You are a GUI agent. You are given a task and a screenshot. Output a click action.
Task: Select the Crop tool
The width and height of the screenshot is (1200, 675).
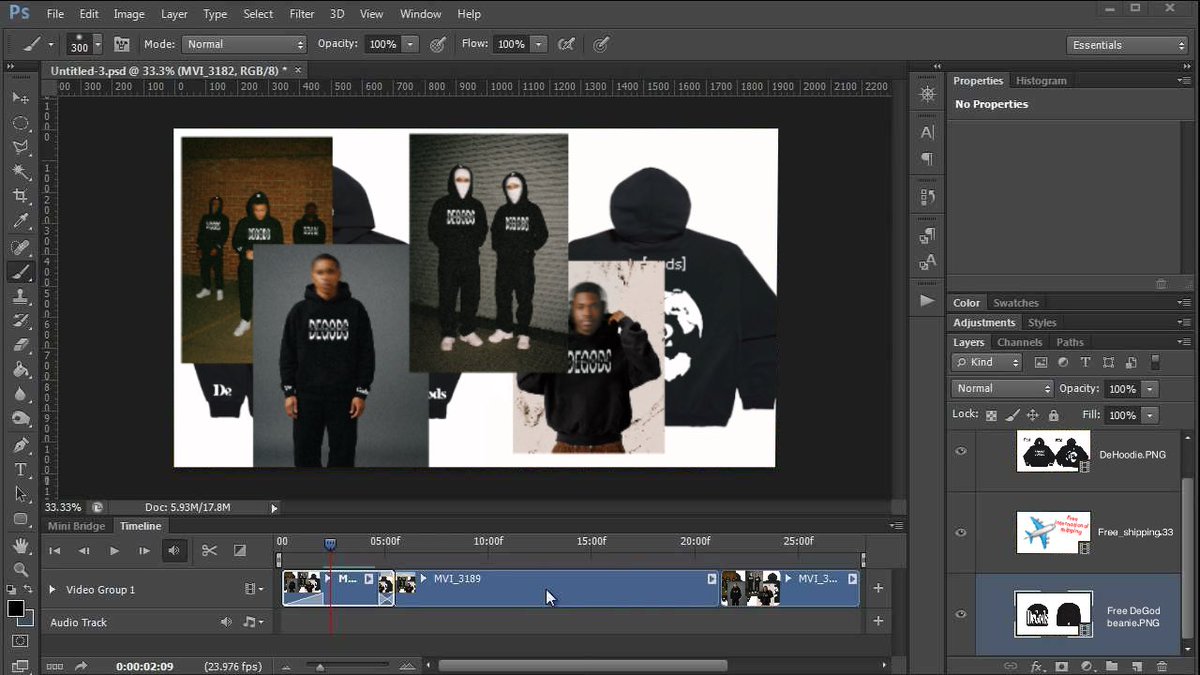[x=20, y=197]
